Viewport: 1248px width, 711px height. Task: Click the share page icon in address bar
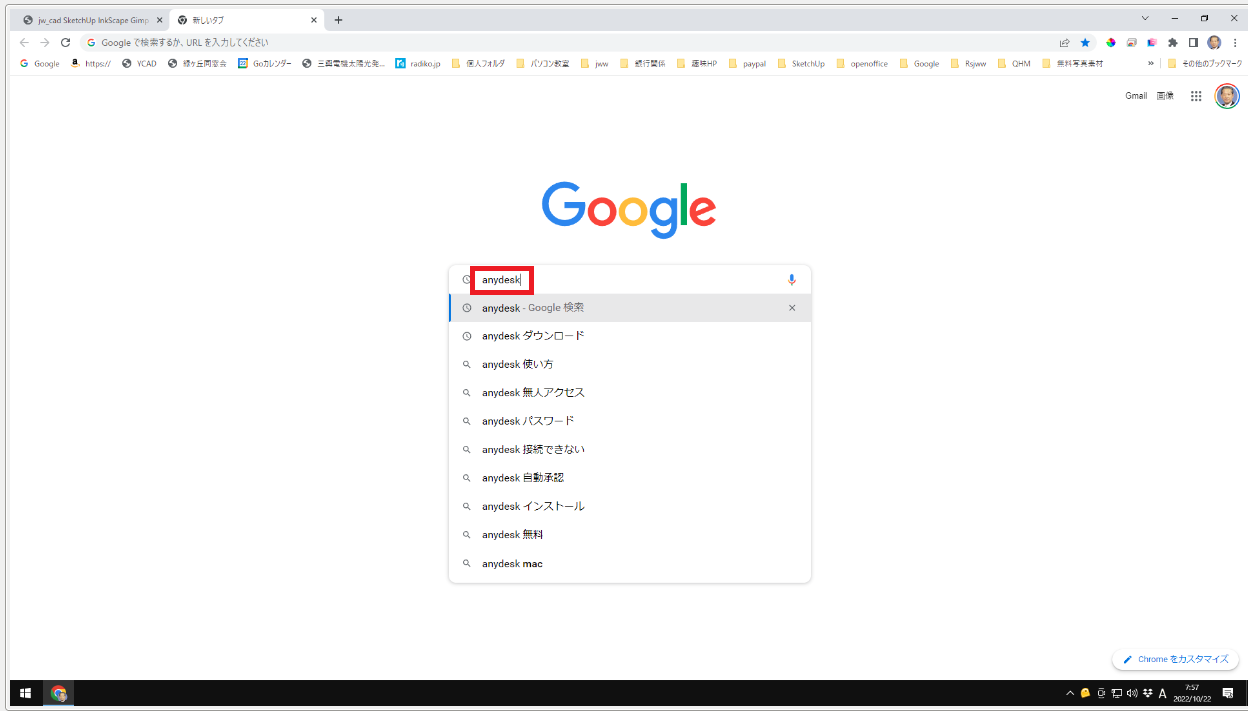point(1065,43)
